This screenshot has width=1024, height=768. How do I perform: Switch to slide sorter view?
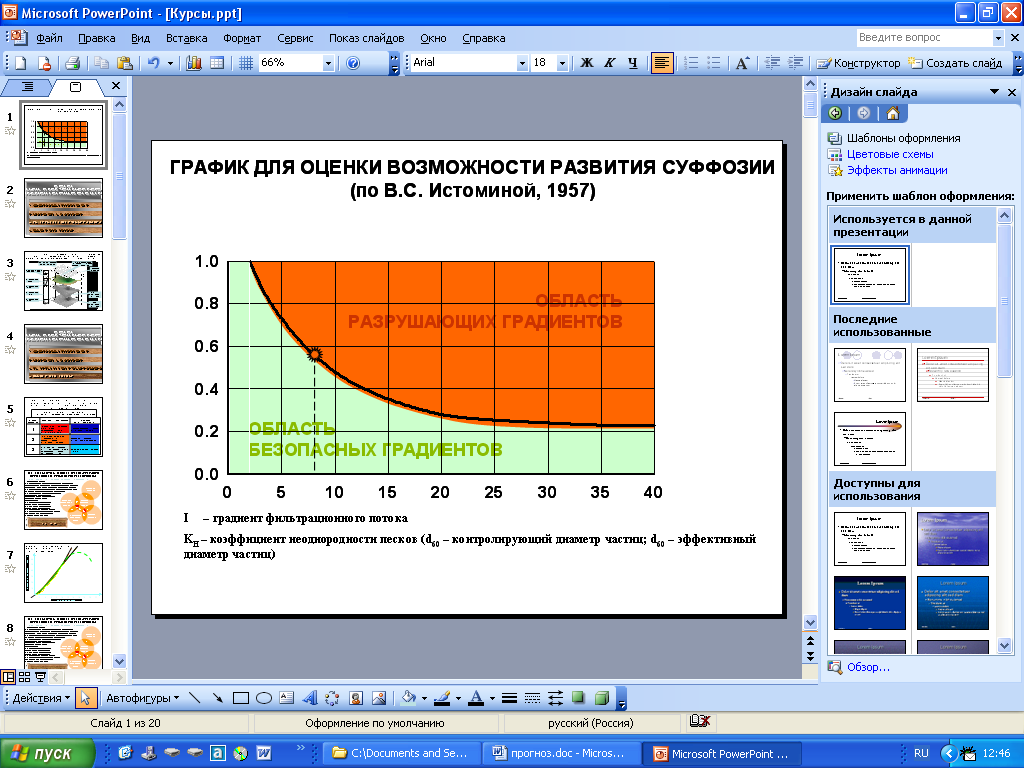coord(24,677)
